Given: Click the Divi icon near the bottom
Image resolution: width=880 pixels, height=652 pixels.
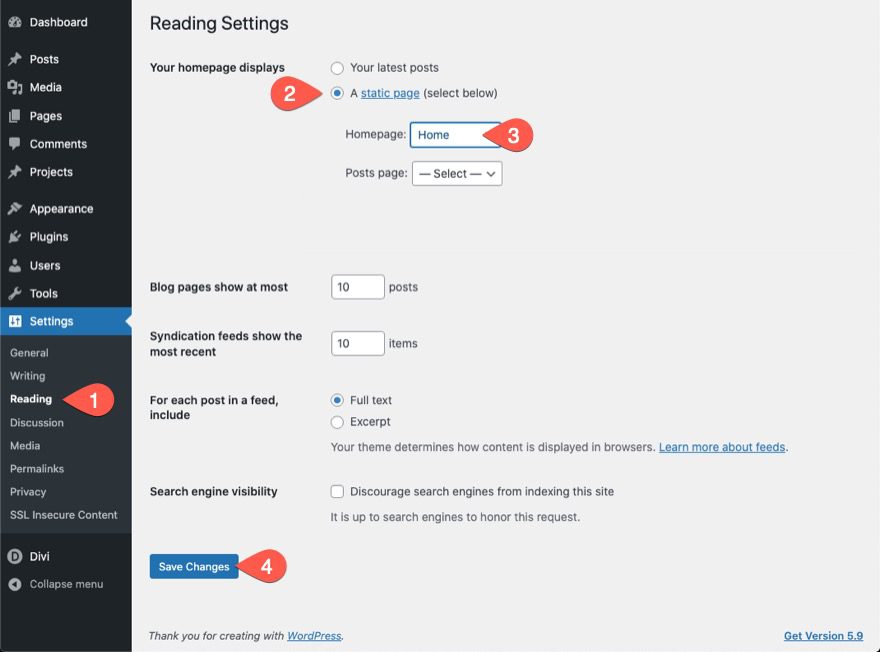Looking at the screenshot, I should (x=15, y=556).
